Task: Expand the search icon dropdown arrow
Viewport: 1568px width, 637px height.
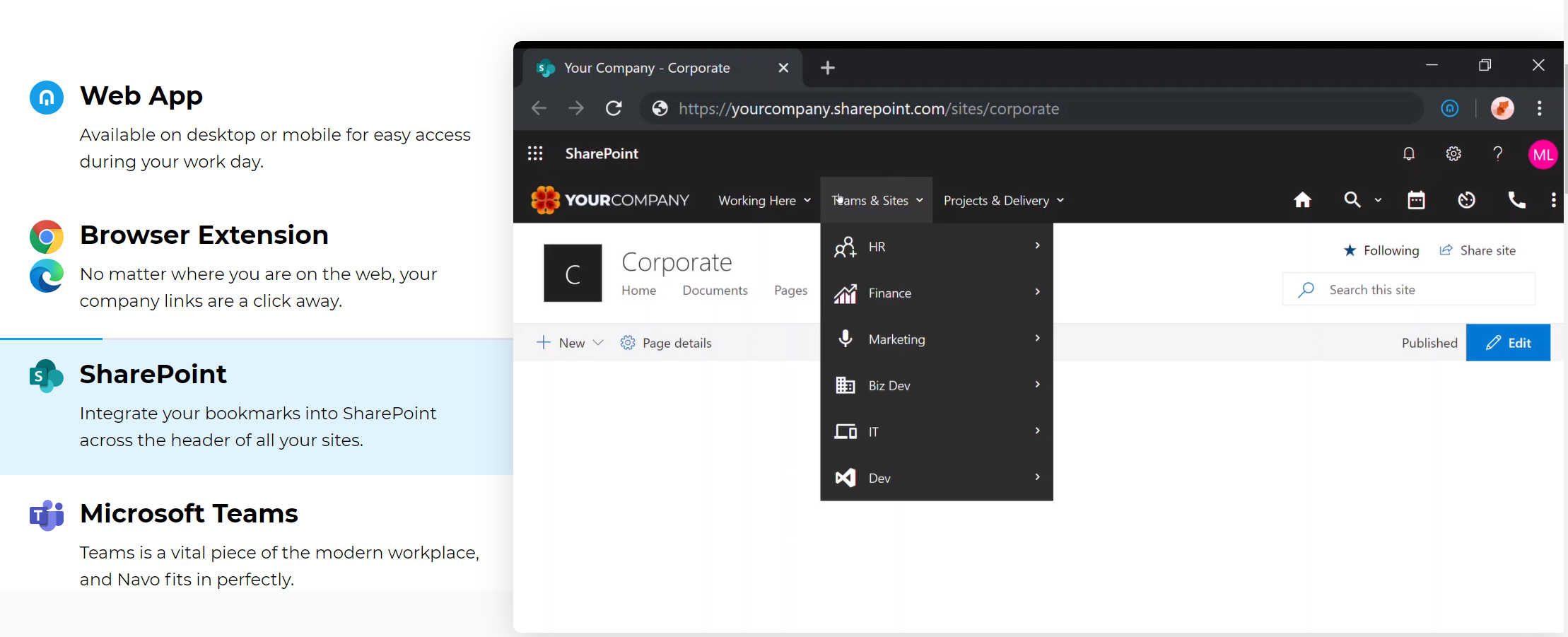Action: (1378, 201)
